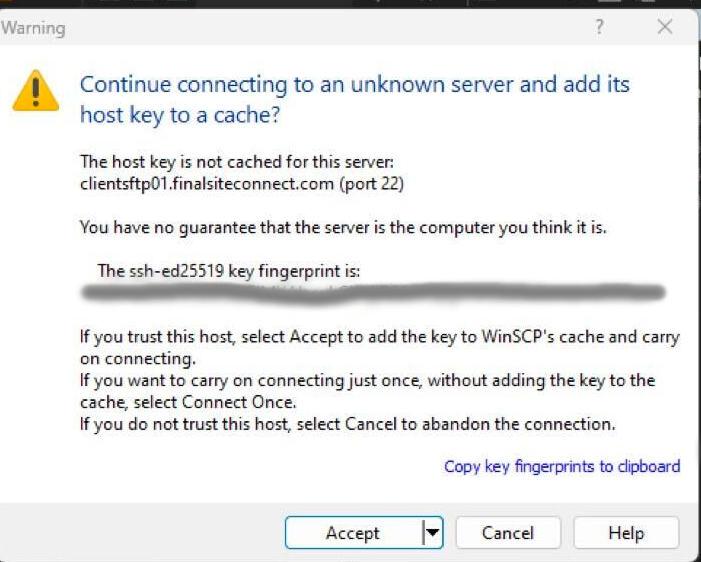The image size is (701, 562).
Task: Click the 'You have no guarantee' warning sentence
Action: pos(343,228)
